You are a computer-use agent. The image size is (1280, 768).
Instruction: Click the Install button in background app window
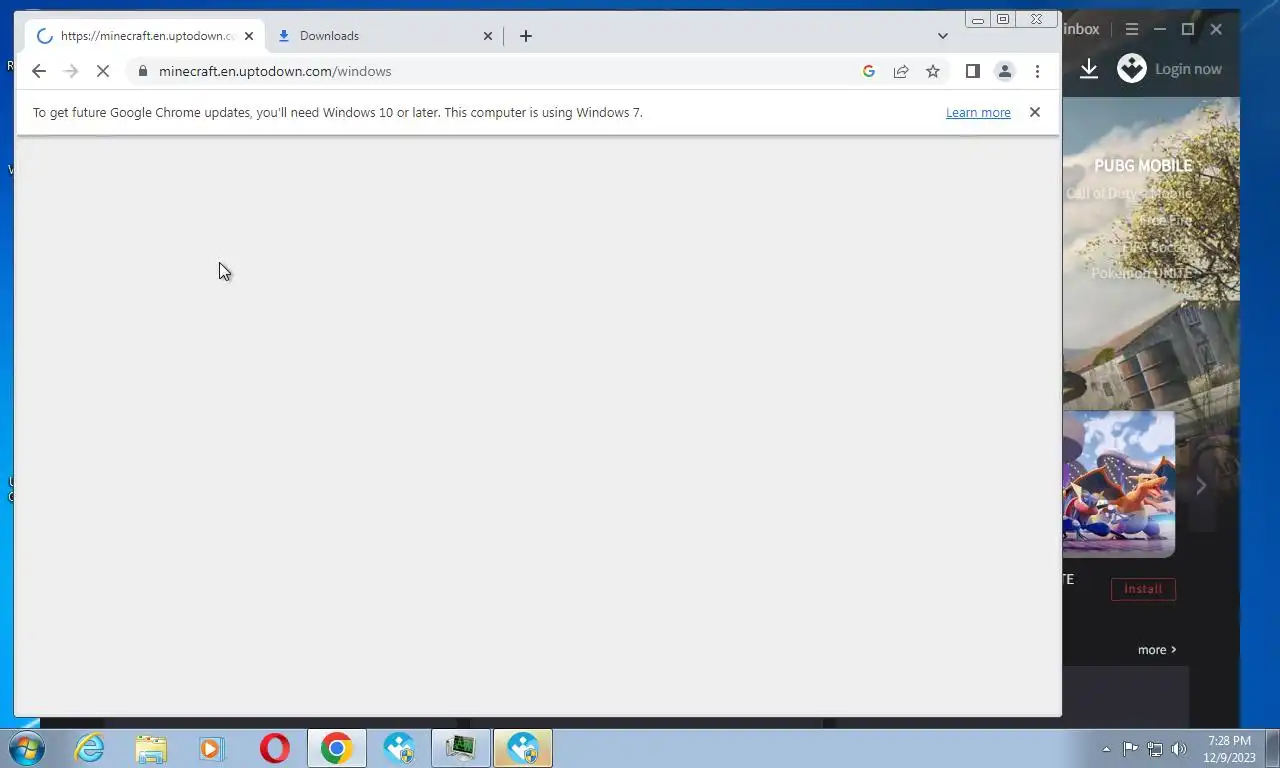tap(1143, 589)
